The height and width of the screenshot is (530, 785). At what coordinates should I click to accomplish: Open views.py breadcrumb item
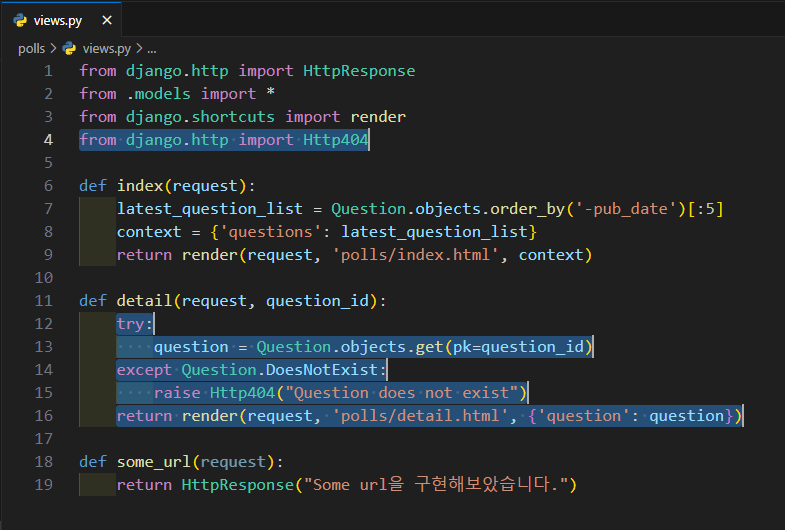(x=107, y=49)
